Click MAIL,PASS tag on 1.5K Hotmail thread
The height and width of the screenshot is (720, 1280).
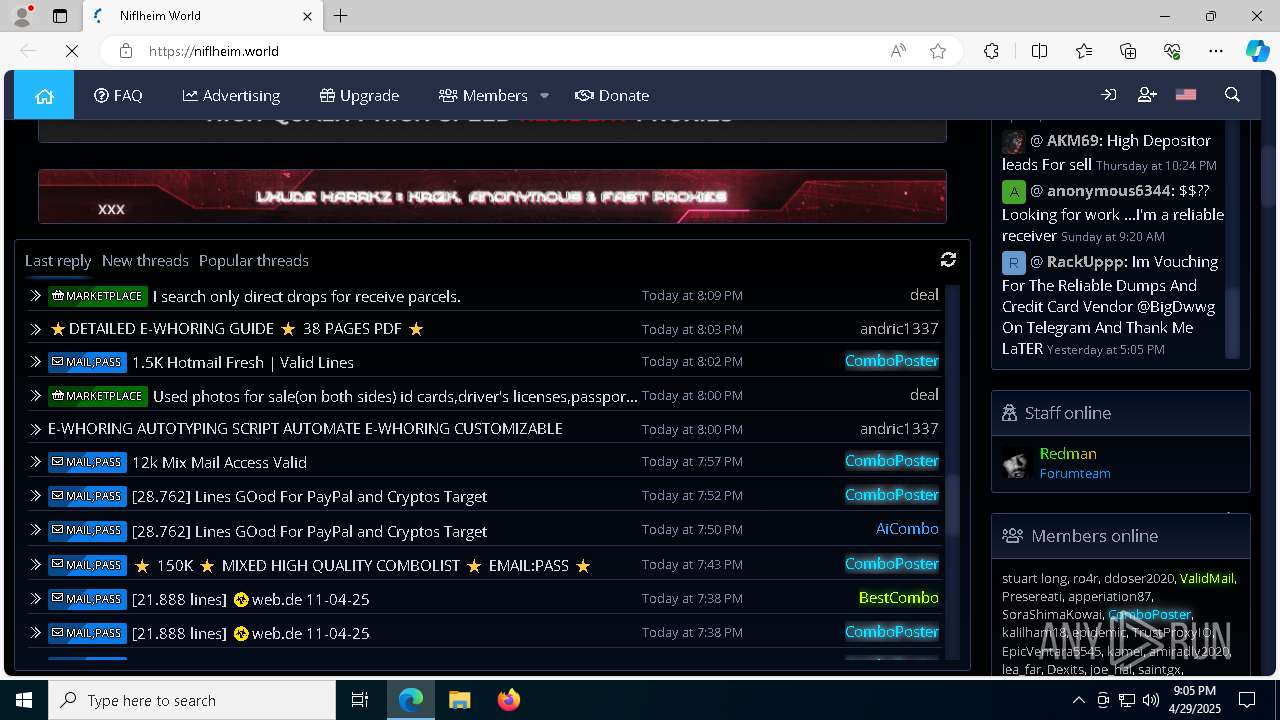click(x=87, y=362)
